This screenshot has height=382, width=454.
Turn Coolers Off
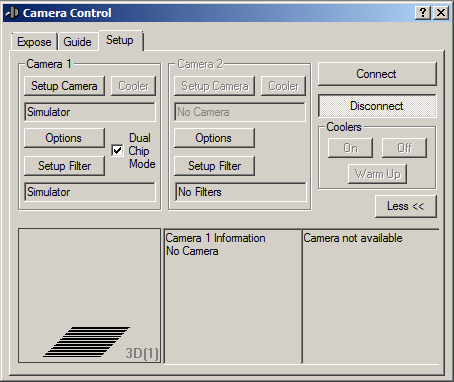point(404,148)
